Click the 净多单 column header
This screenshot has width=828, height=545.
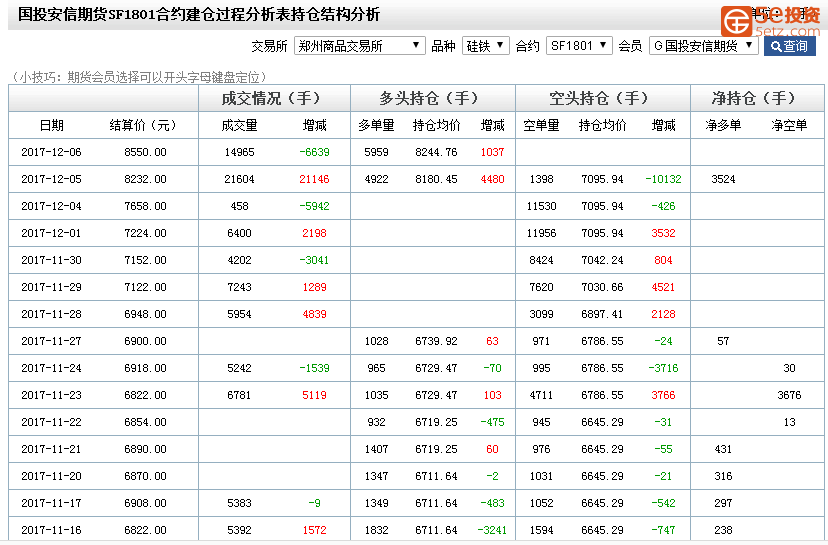pyautogui.click(x=723, y=125)
